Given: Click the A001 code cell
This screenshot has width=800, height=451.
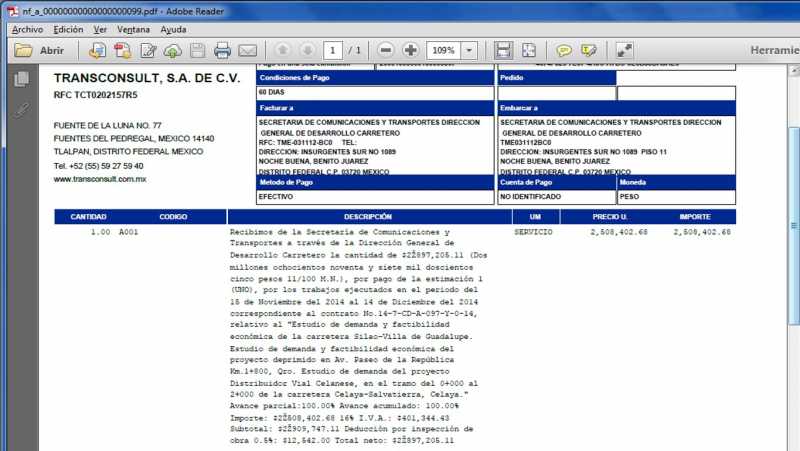Looking at the screenshot, I should click(x=129, y=232).
